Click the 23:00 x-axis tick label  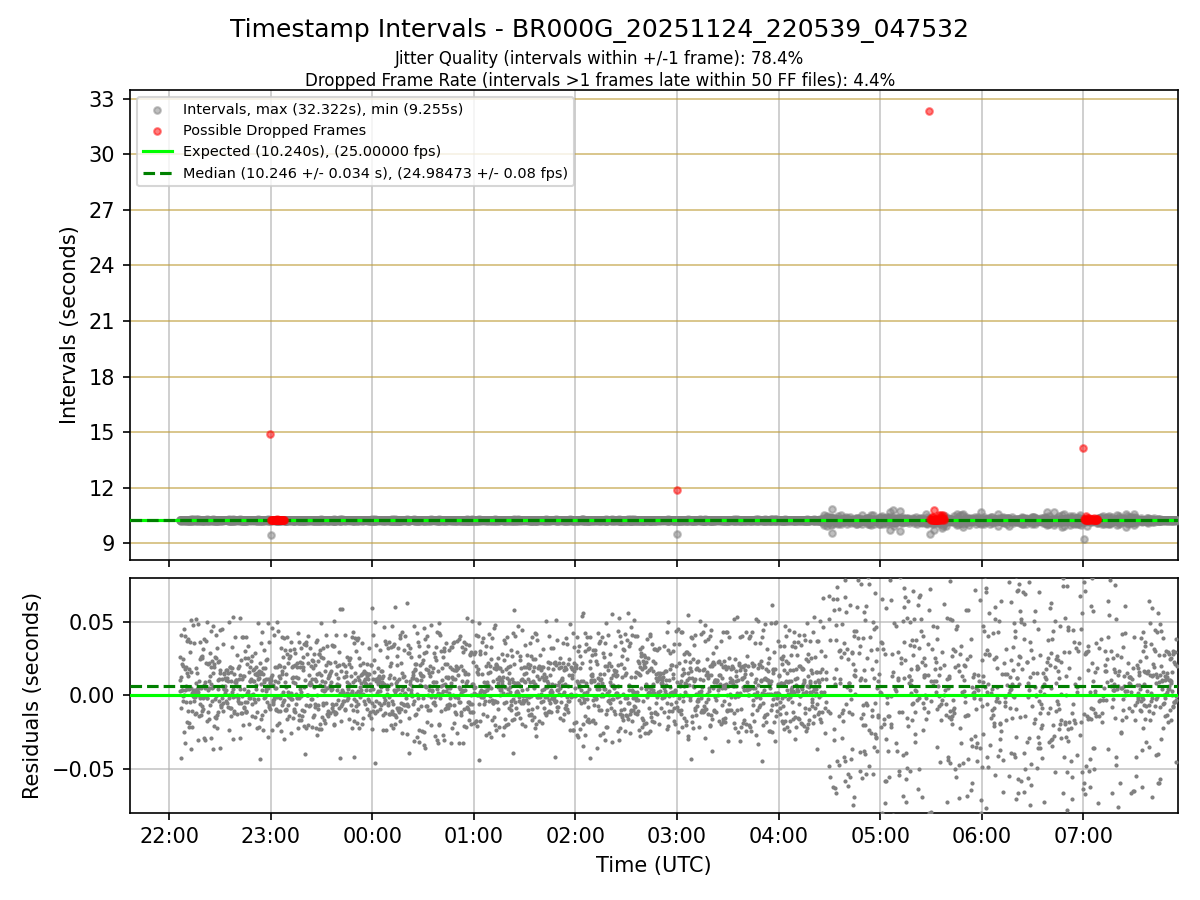point(270,834)
